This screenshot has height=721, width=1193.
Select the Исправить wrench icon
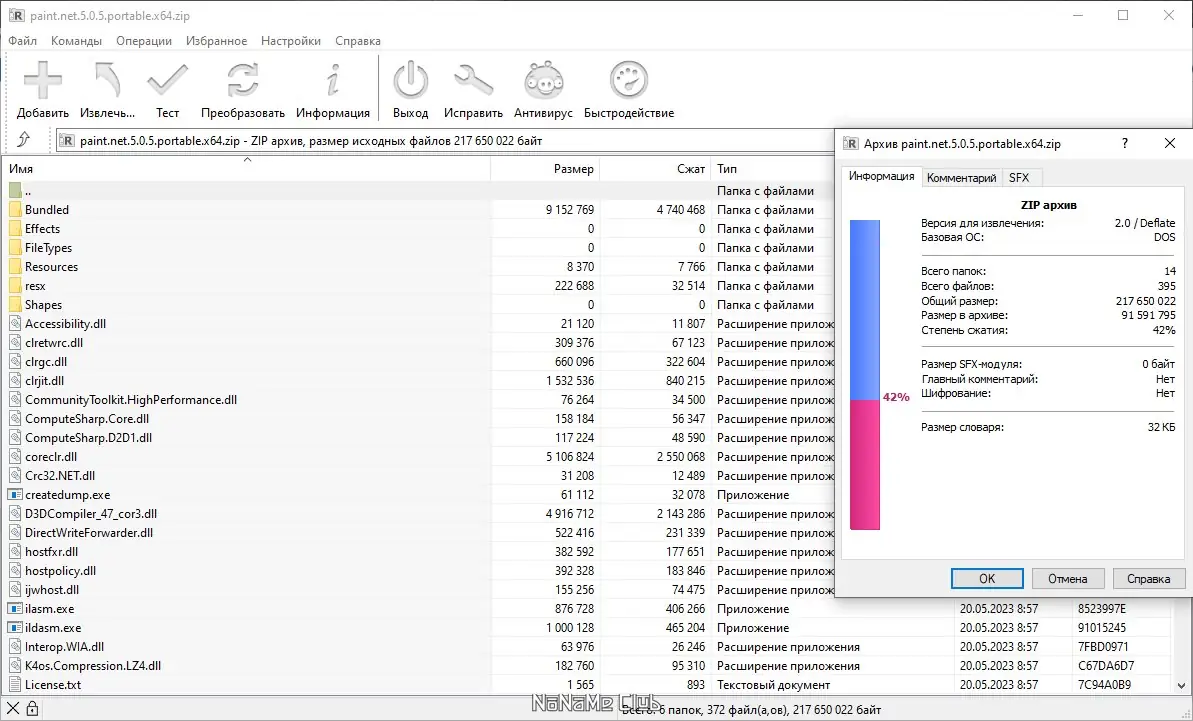[x=473, y=80]
